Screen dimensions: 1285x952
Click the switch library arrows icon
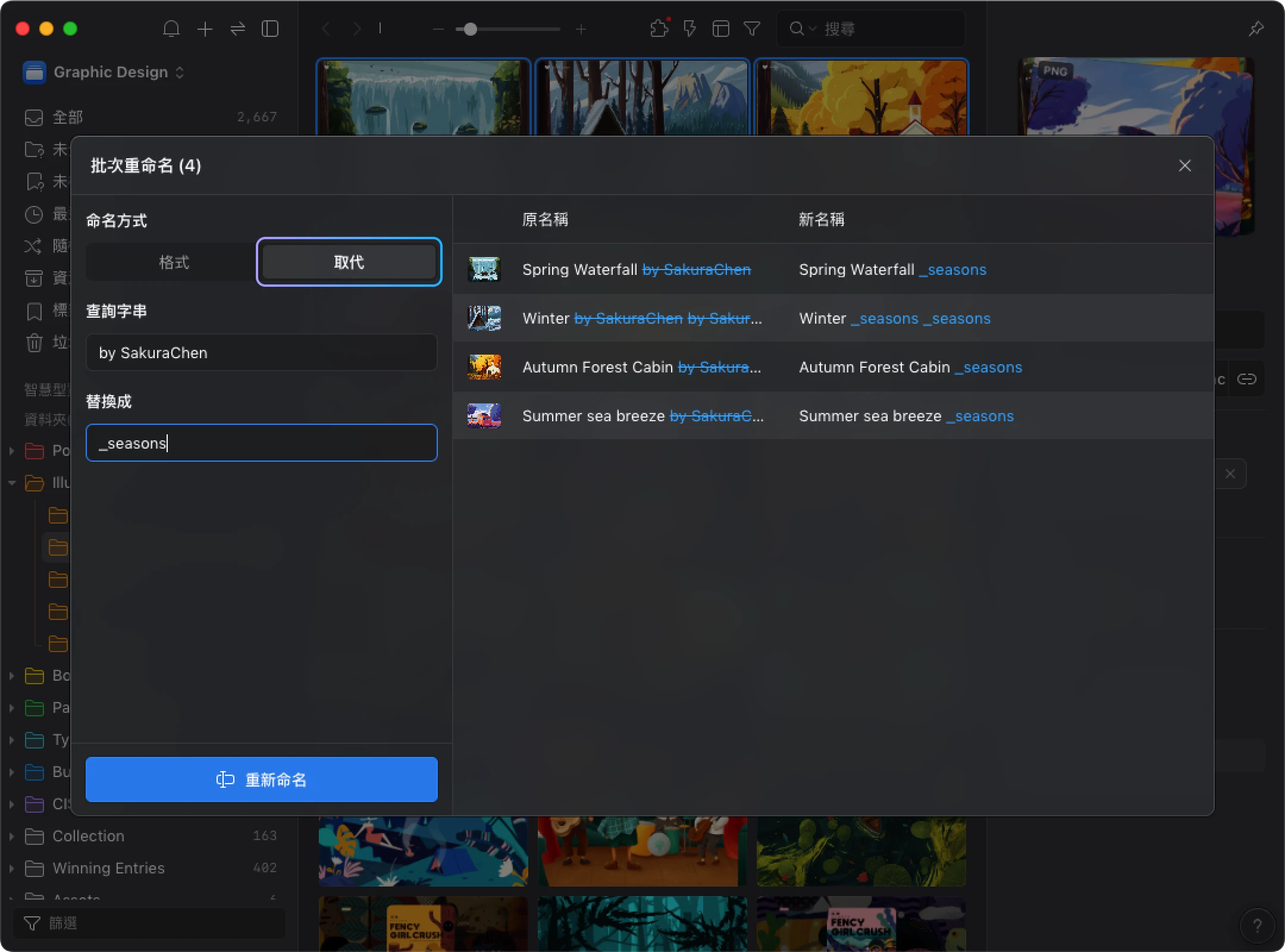coord(237,29)
